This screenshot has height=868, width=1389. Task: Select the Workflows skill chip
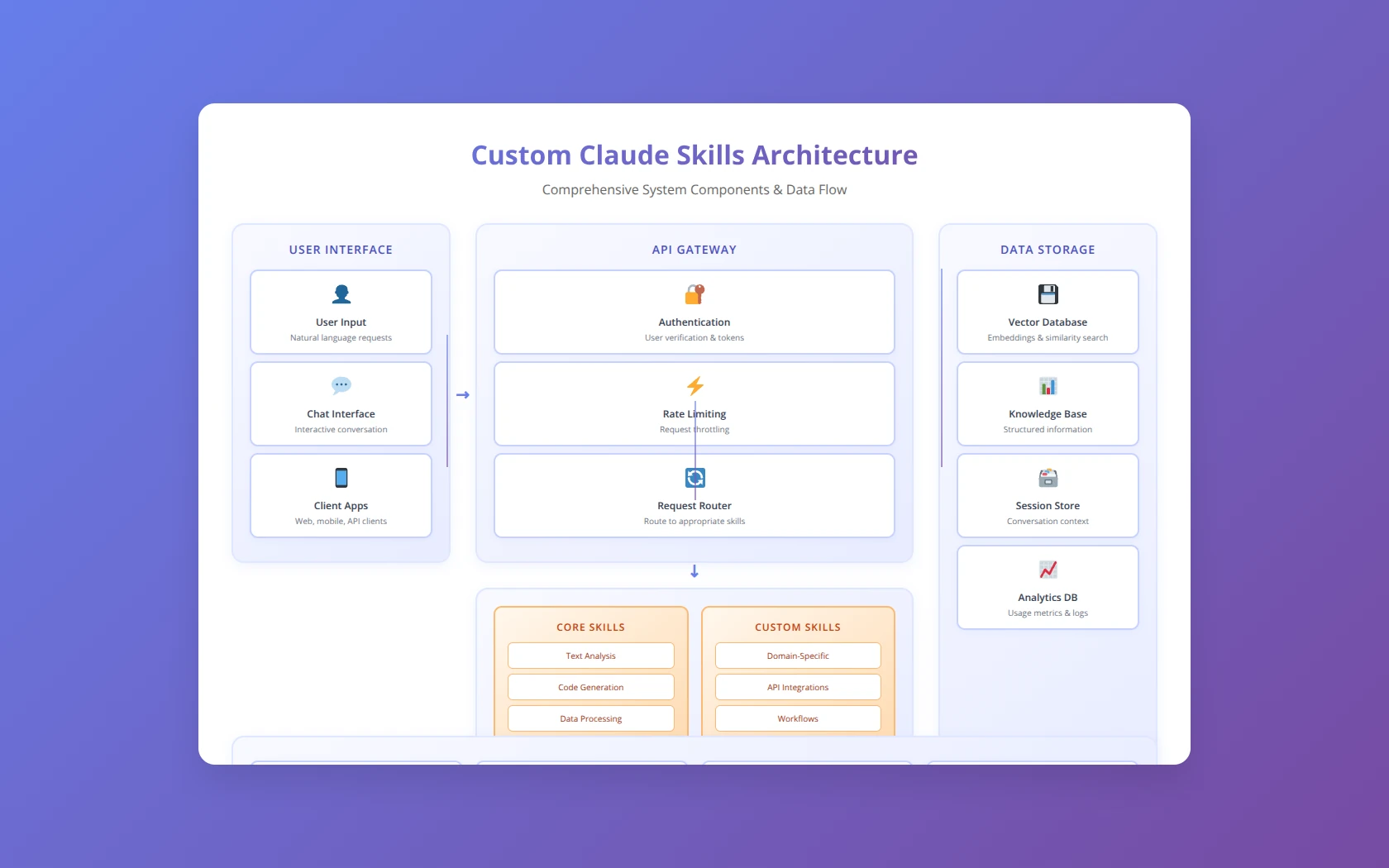pyautogui.click(x=798, y=718)
